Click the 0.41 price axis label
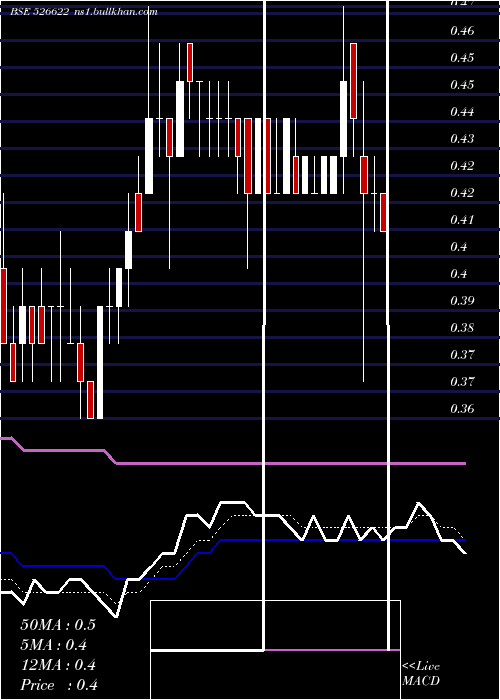This screenshot has height=700, width=500. [462, 220]
